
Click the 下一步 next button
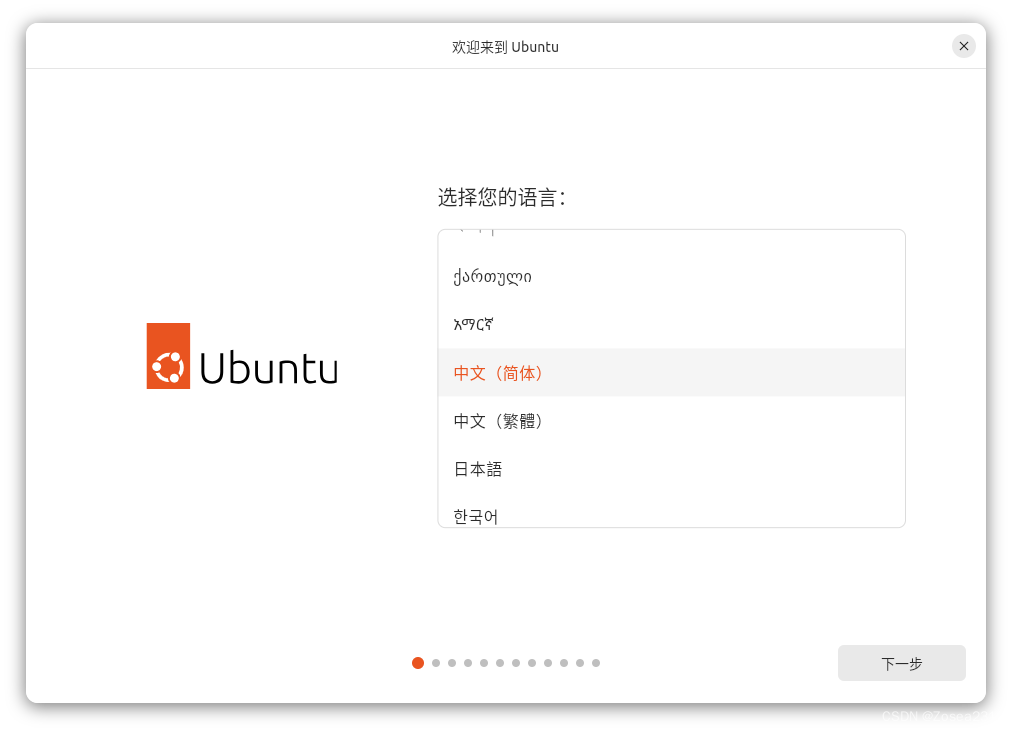[901, 663]
